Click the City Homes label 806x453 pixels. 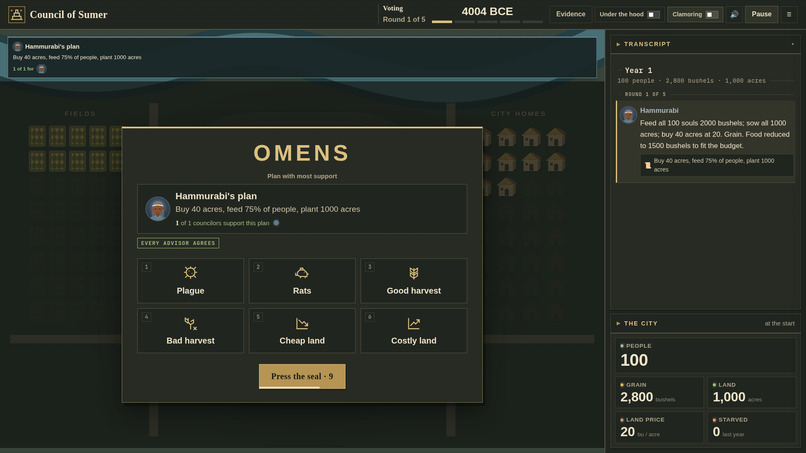518,114
